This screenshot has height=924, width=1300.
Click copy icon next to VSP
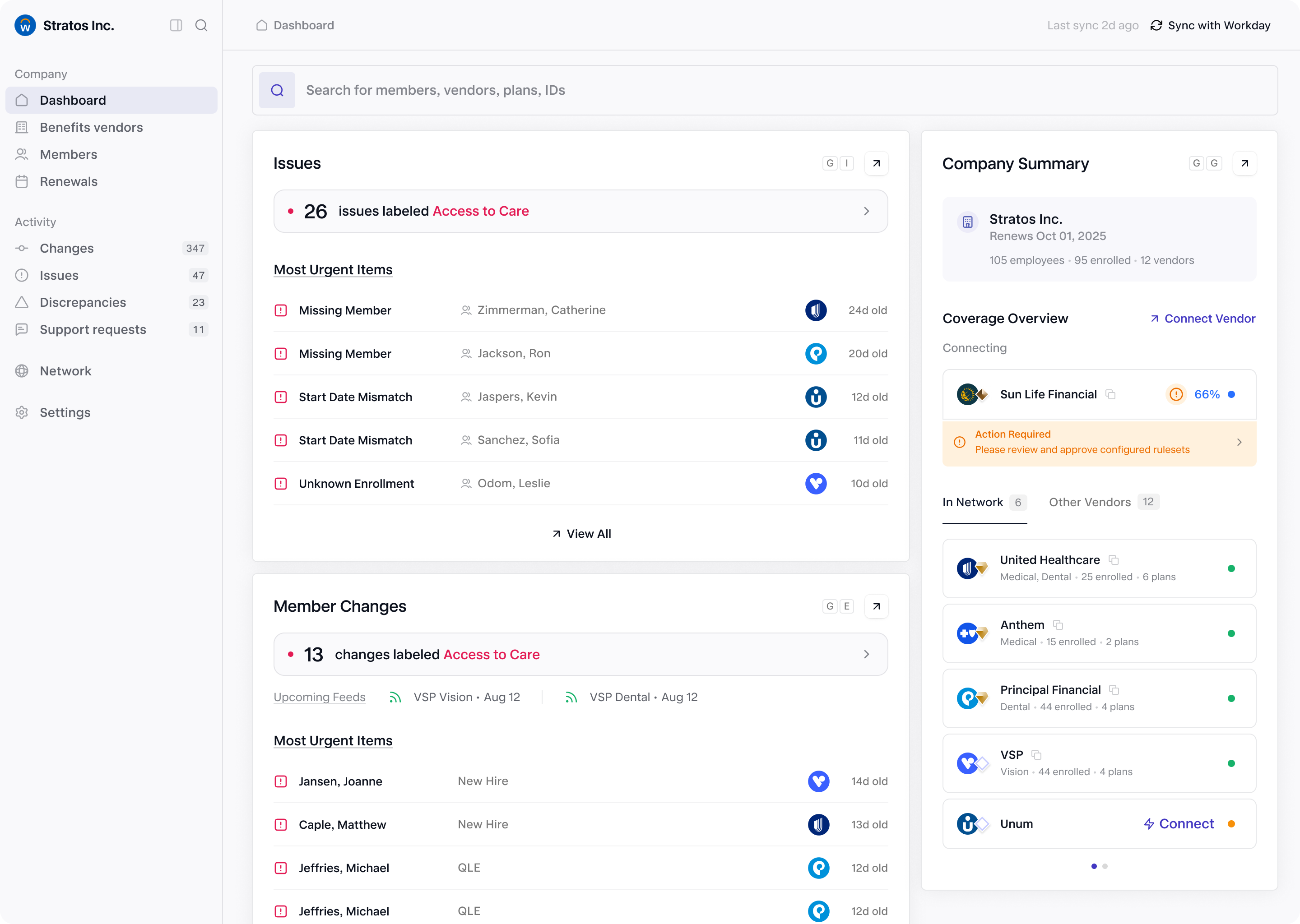1036,755
